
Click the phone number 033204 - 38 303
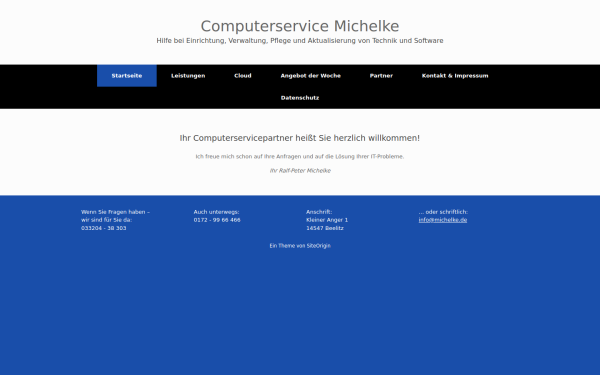104,228
